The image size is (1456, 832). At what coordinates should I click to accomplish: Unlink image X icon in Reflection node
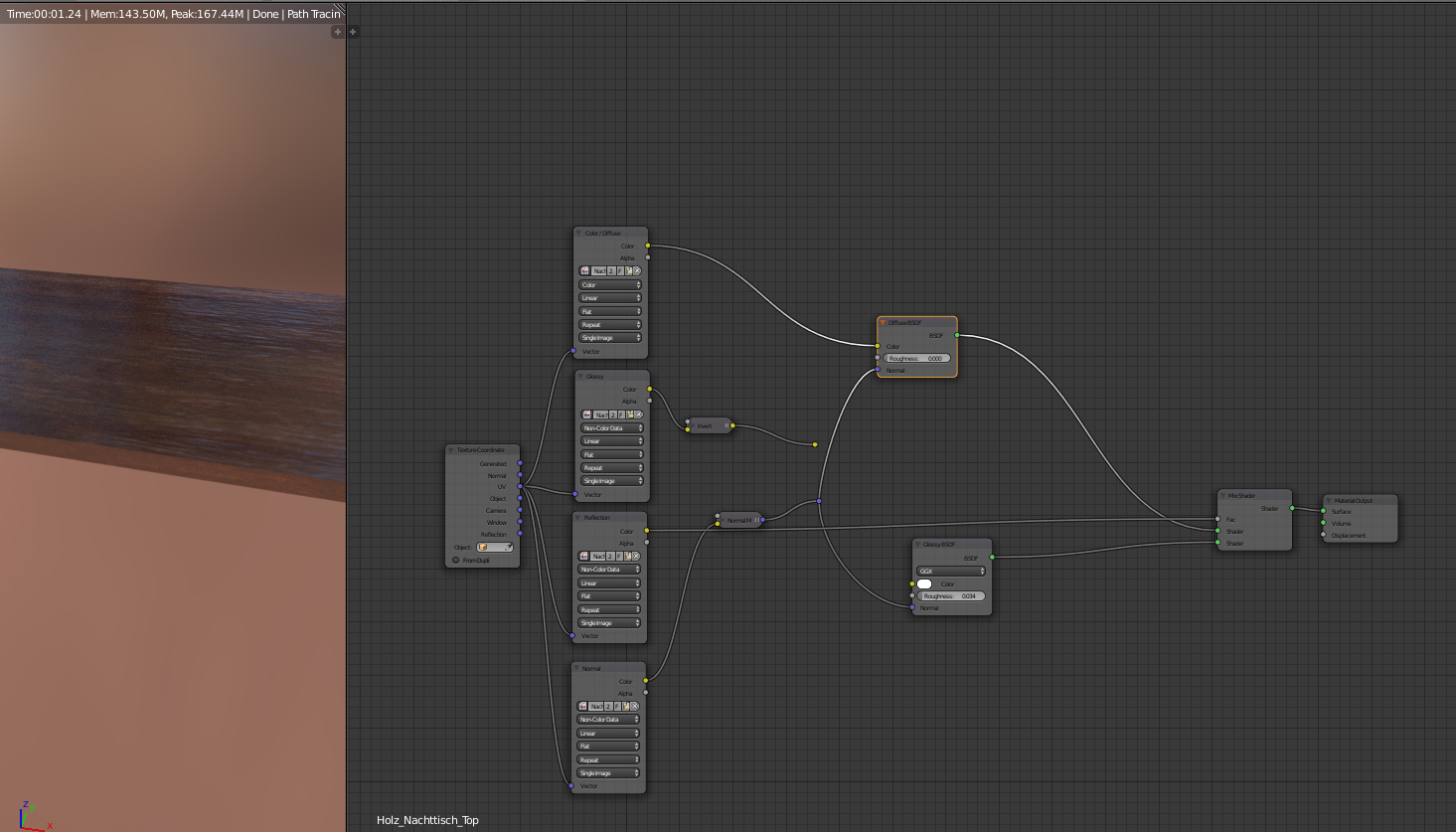(636, 556)
